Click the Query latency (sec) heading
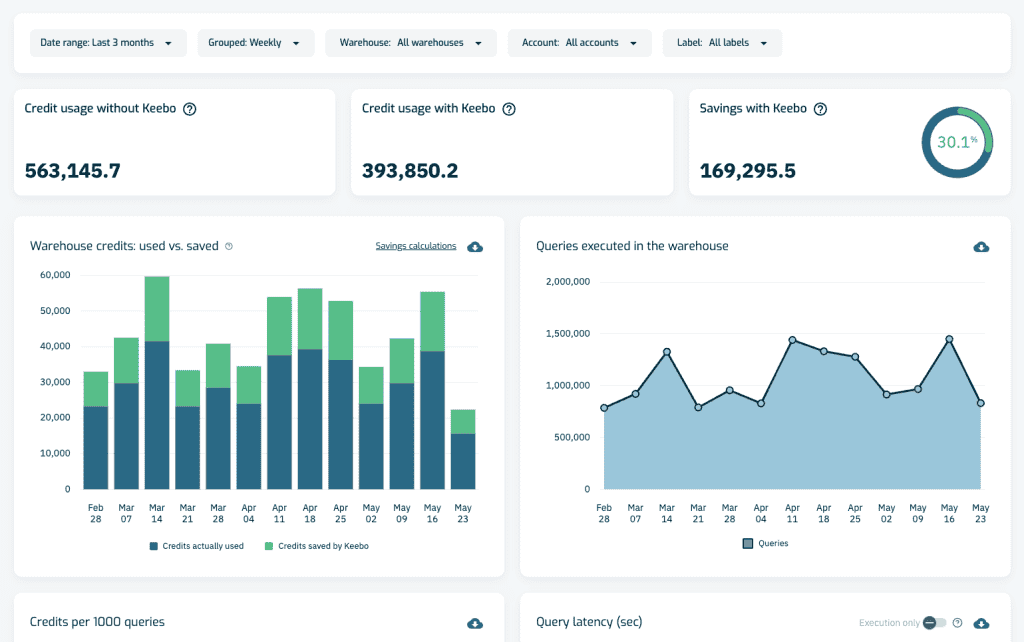1024x642 pixels. [589, 622]
